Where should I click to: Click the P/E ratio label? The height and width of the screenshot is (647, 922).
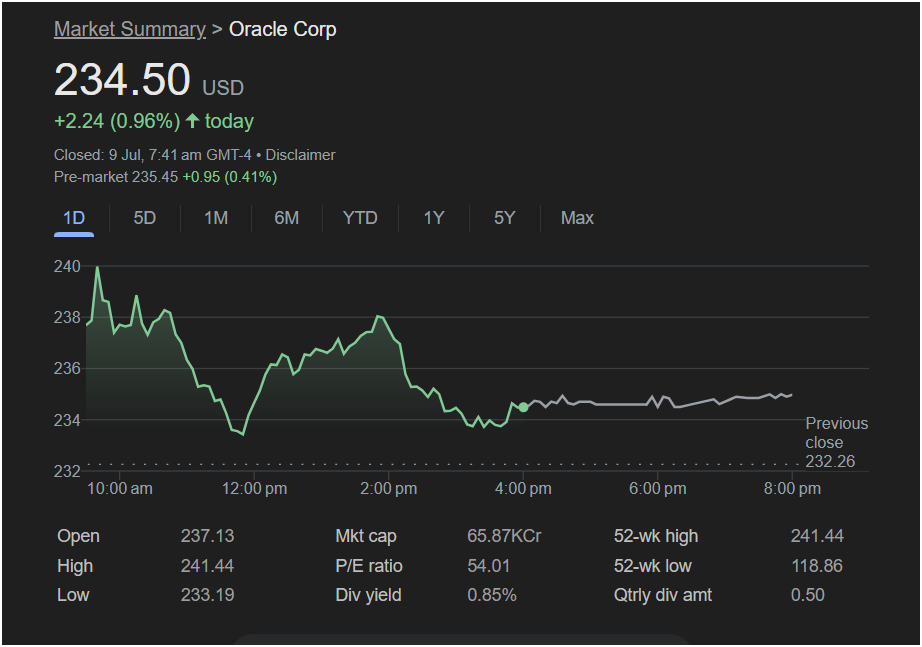(369, 566)
